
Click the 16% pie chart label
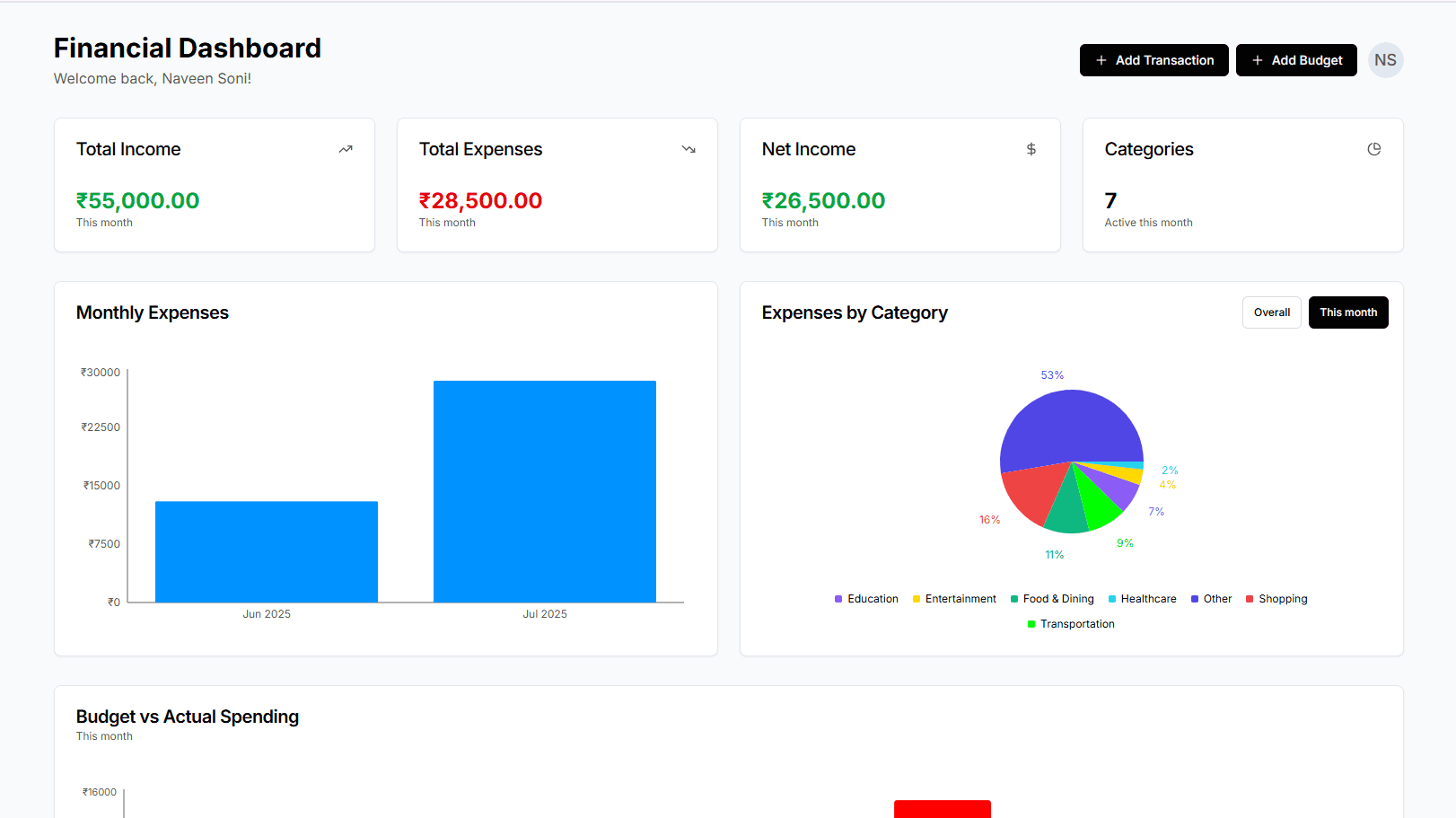(x=989, y=520)
